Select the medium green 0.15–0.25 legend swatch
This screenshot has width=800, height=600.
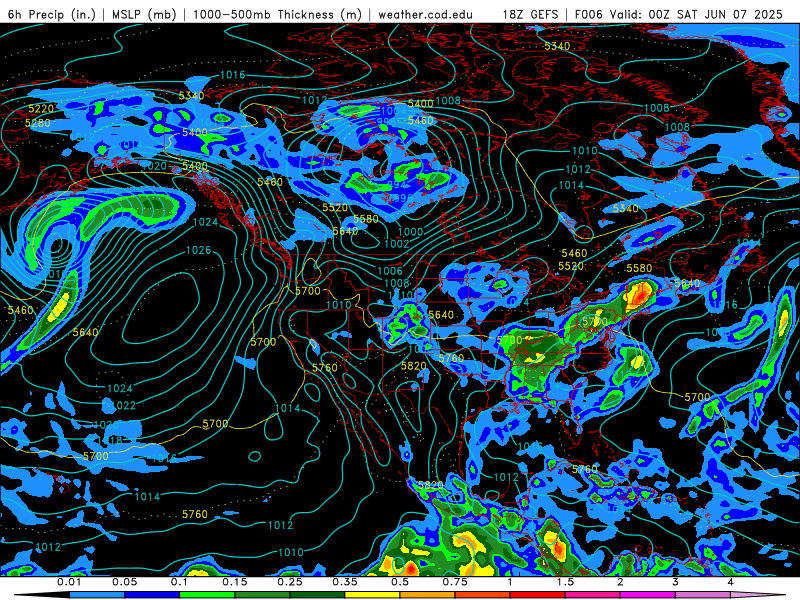[262, 595]
